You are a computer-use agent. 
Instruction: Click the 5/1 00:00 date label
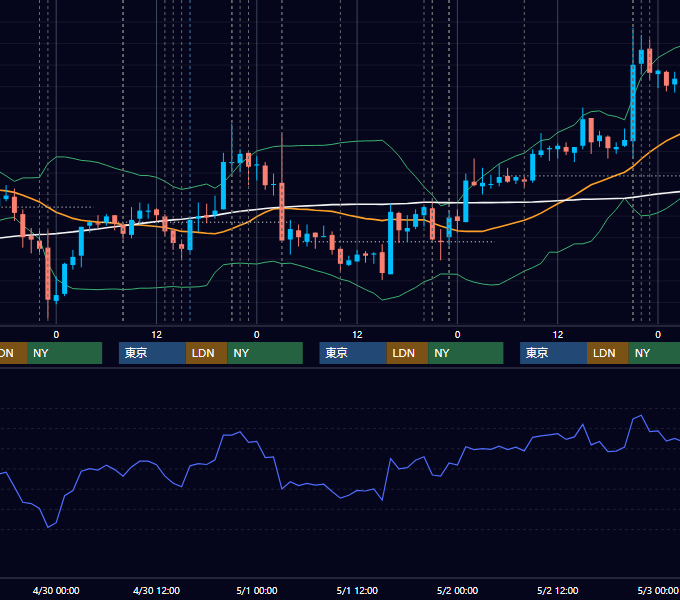[x=257, y=590]
